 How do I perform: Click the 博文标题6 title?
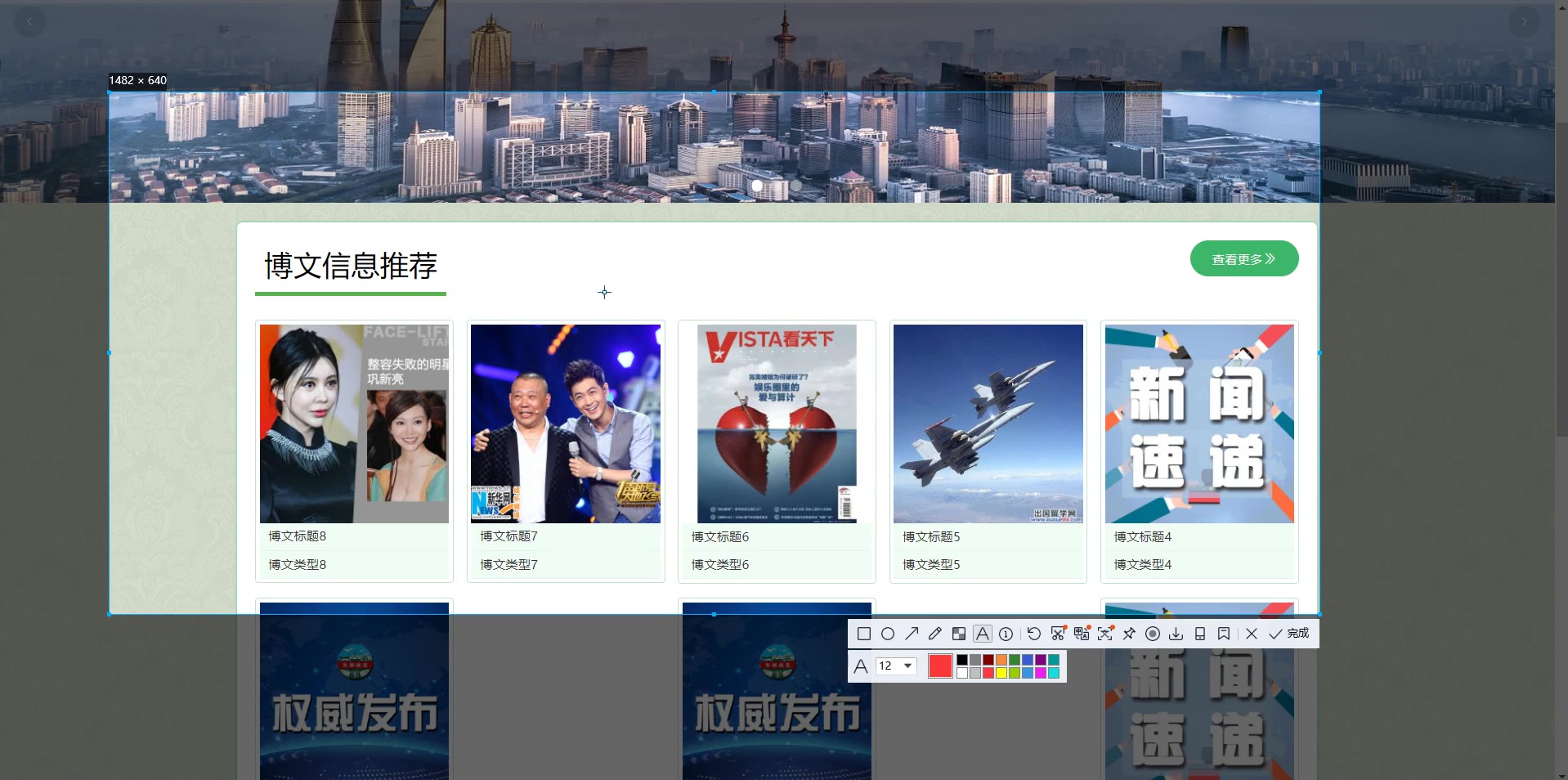(x=720, y=537)
